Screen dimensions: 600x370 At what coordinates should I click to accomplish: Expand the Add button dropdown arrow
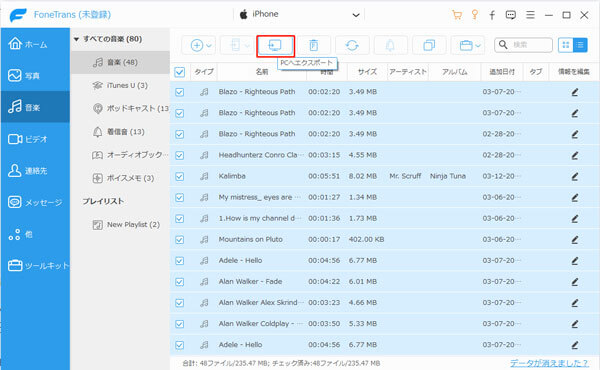(x=209, y=46)
